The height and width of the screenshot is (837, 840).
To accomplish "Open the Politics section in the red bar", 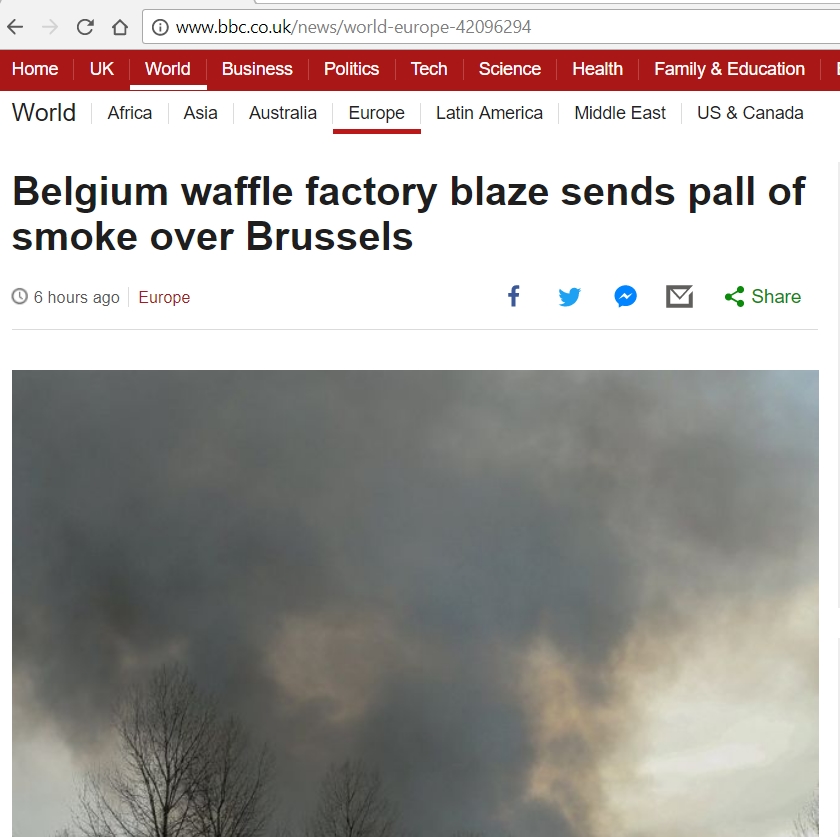I will click(351, 69).
